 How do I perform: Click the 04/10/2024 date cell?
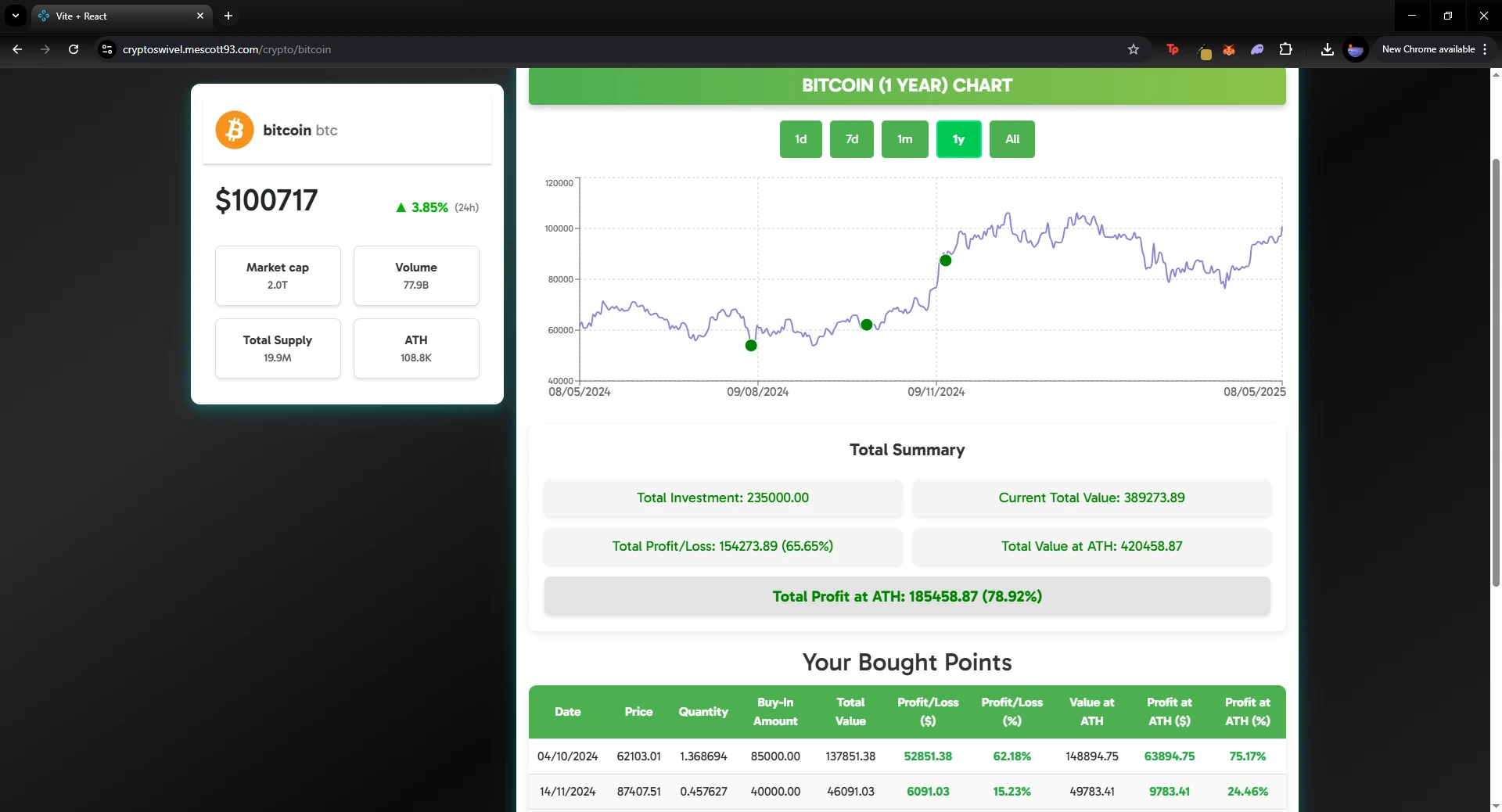pyautogui.click(x=568, y=756)
